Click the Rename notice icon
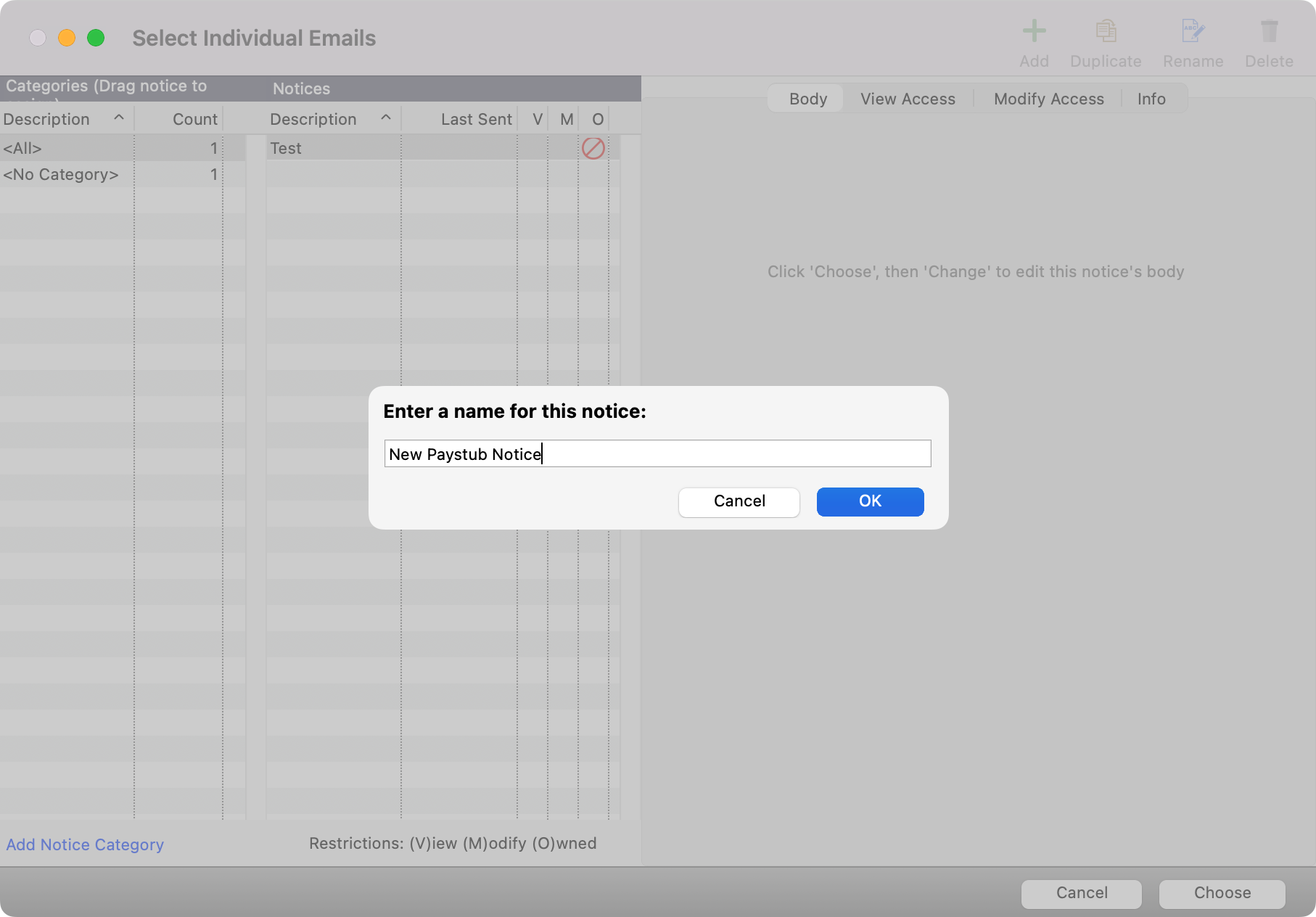Image resolution: width=1316 pixels, height=917 pixels. (x=1193, y=31)
